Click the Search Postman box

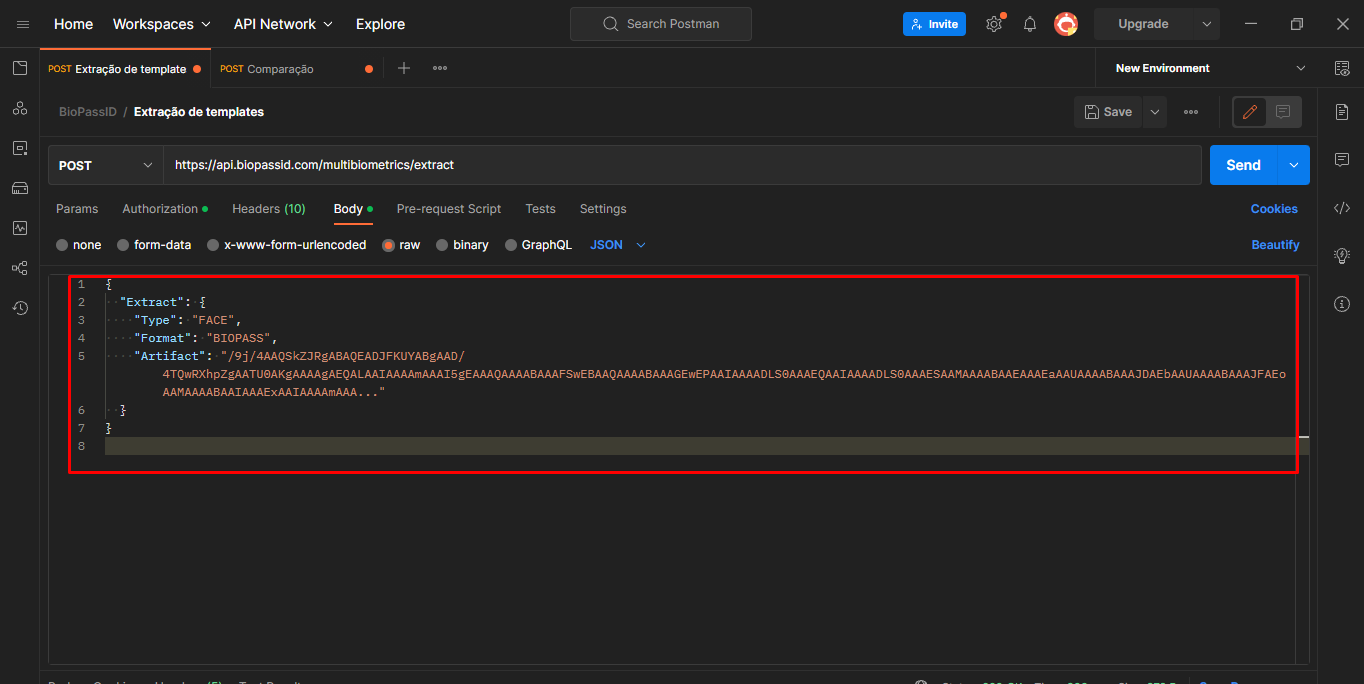point(659,24)
